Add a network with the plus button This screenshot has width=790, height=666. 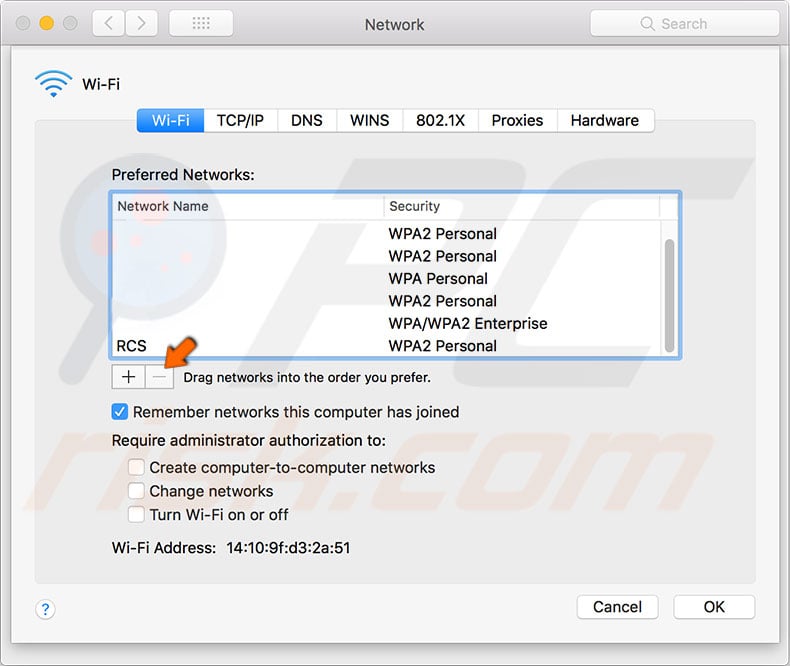[128, 377]
